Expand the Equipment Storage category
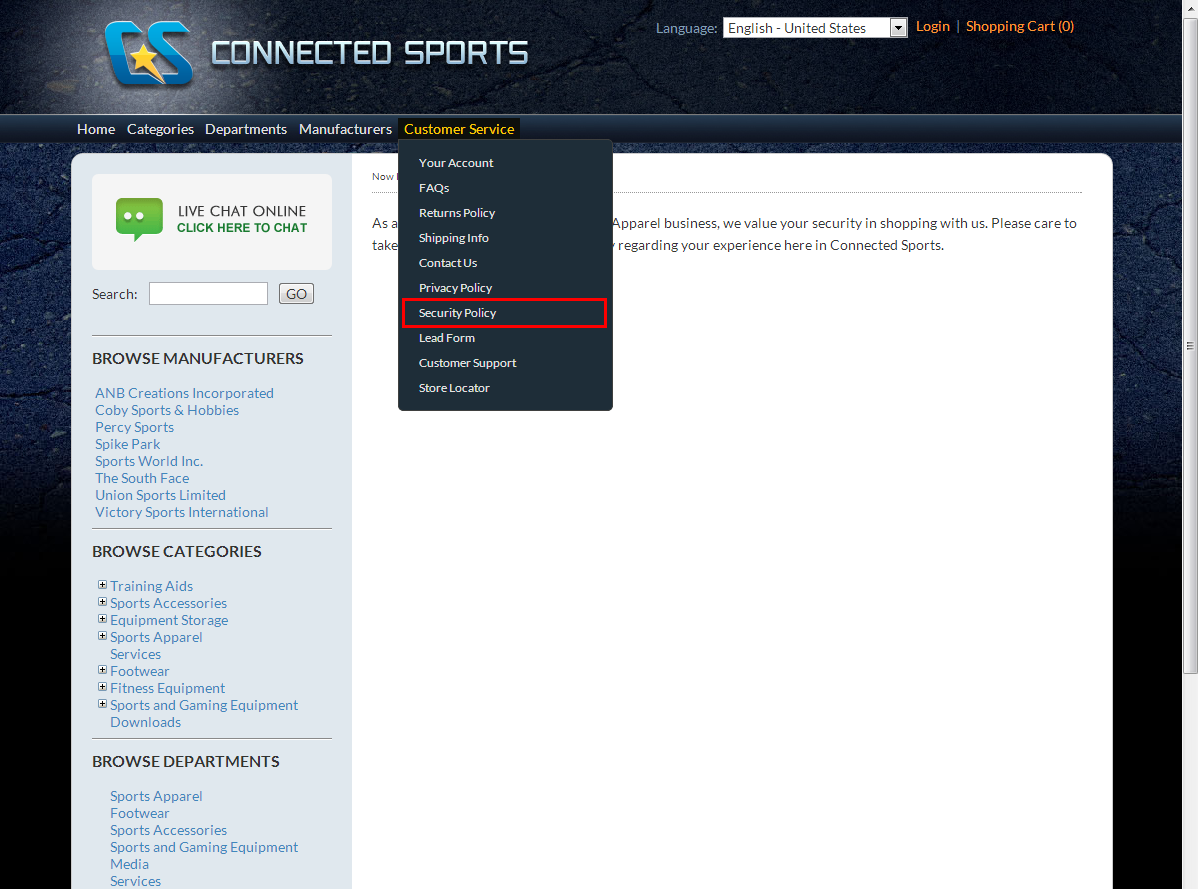This screenshot has width=1198, height=889. (x=102, y=619)
